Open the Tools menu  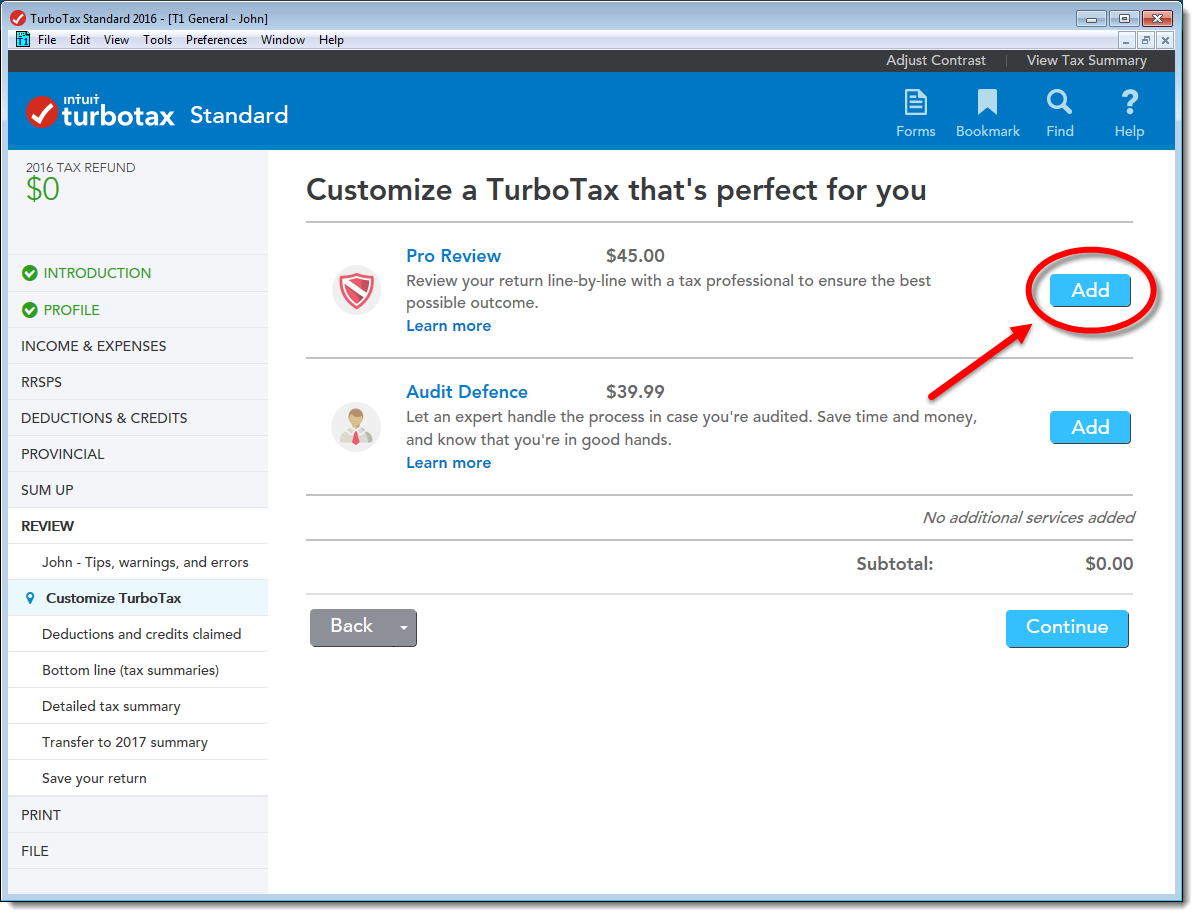click(157, 40)
